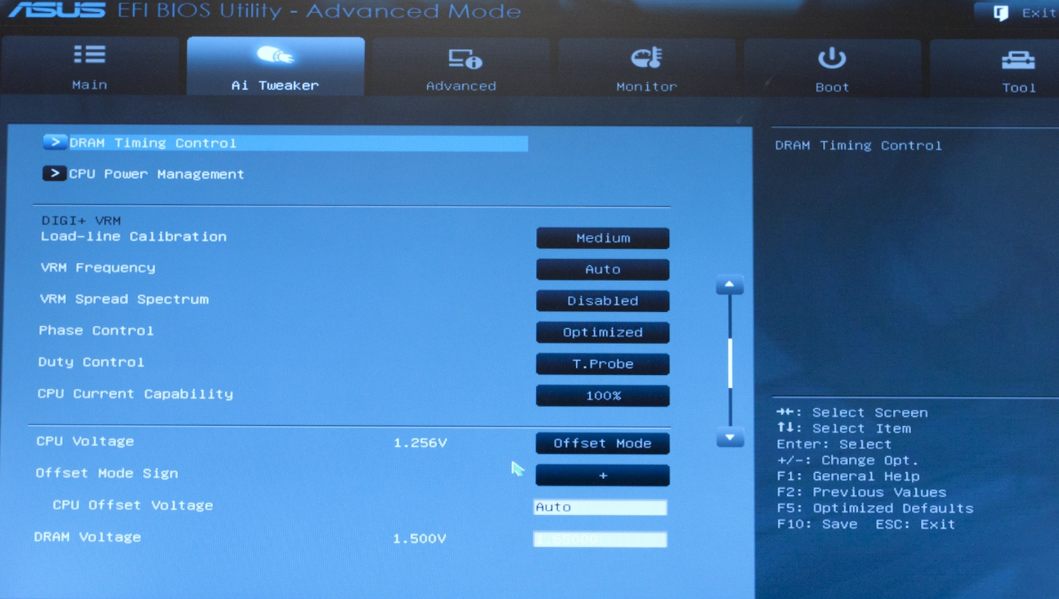Click the Boot power icon

point(831,58)
